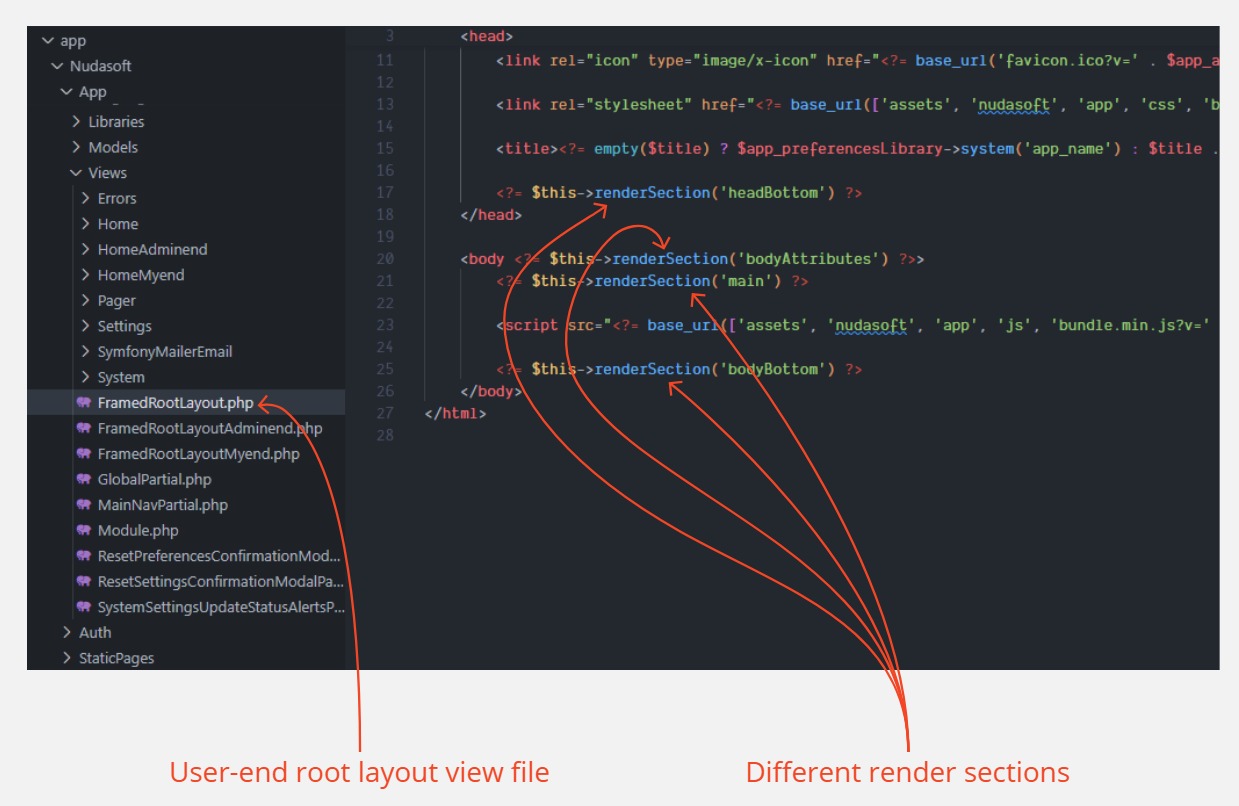
Task: Expand the Errors folder chevron
Action: [x=85, y=198]
